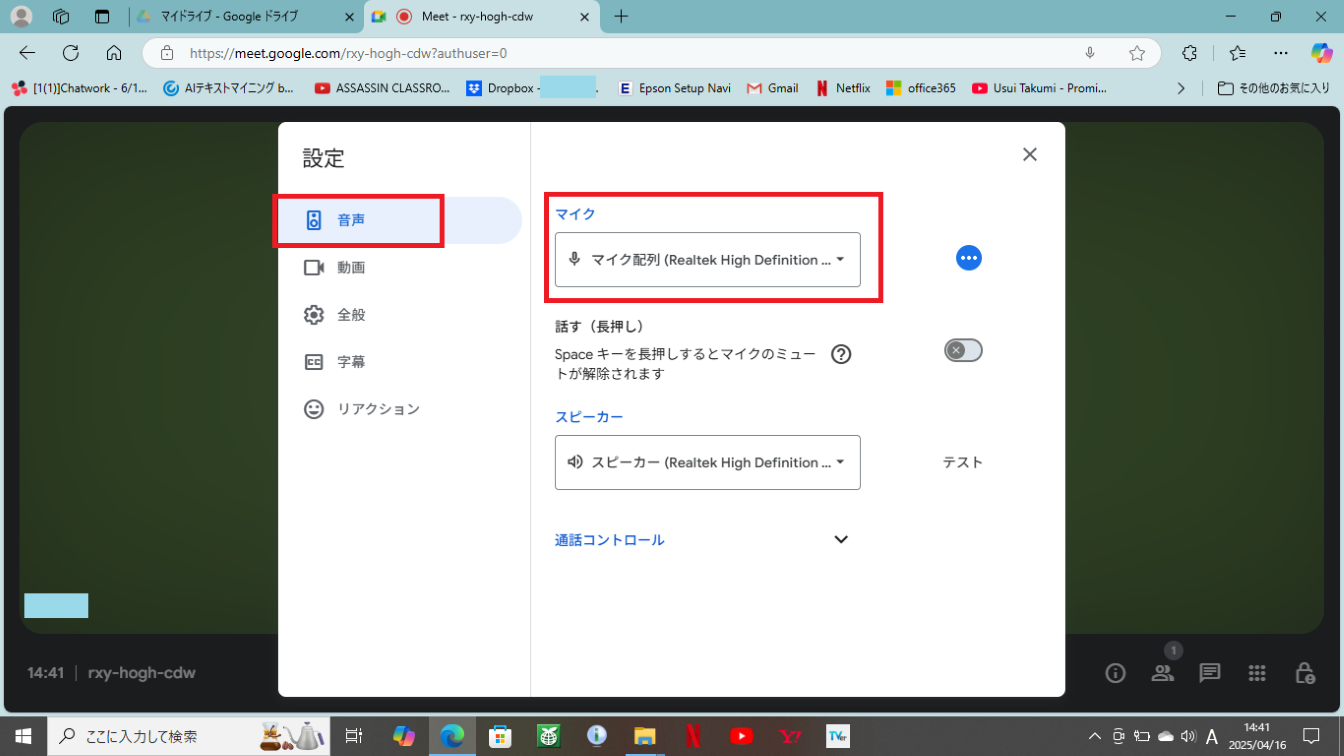Open the Netflix icon in the taskbar
This screenshot has width=1344, height=756.
point(693,737)
